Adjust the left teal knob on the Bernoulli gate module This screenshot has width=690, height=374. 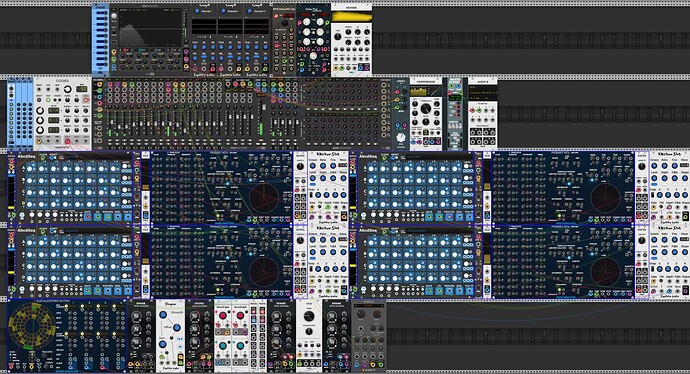223,346
